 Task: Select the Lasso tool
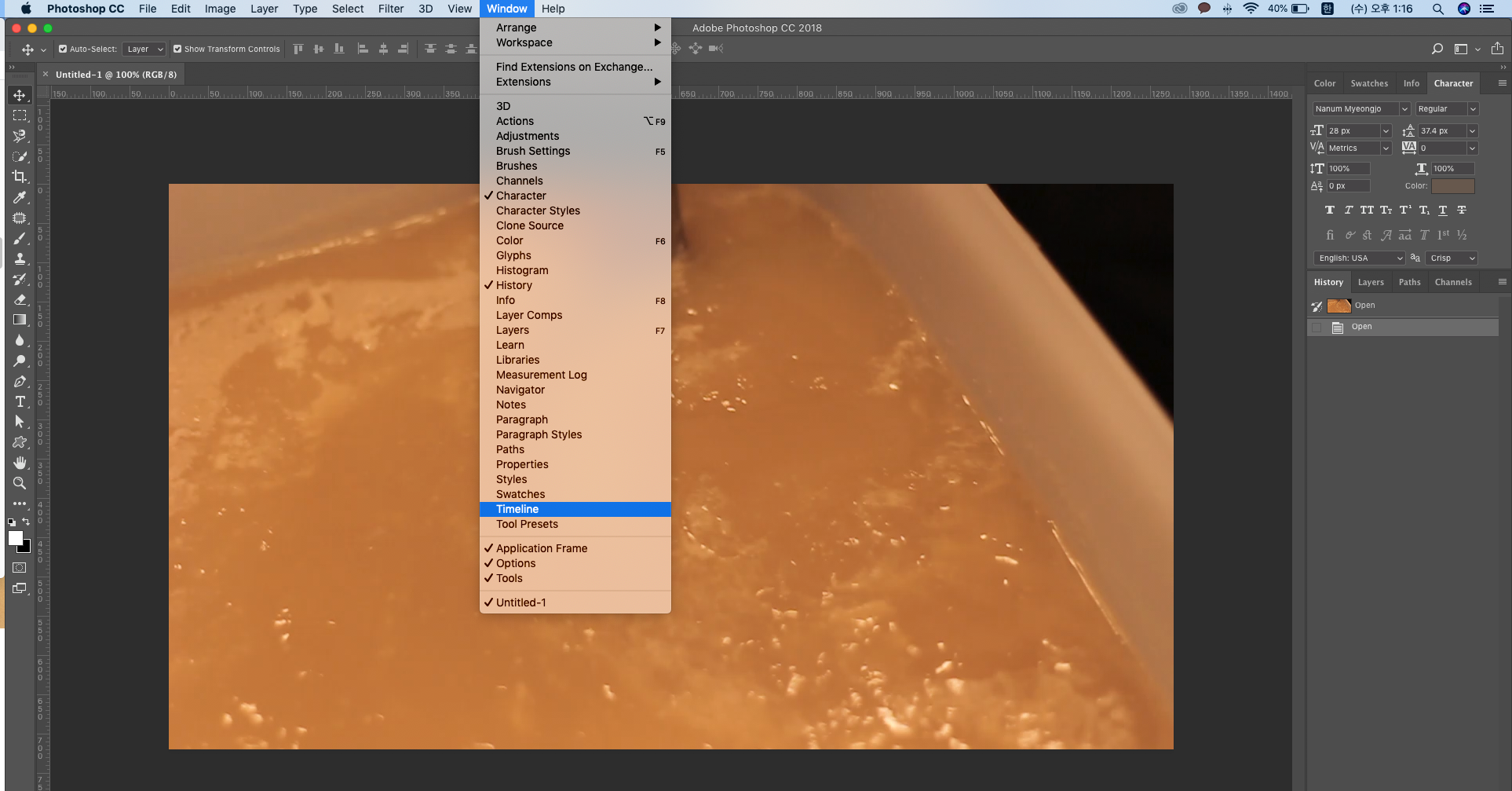(x=20, y=136)
